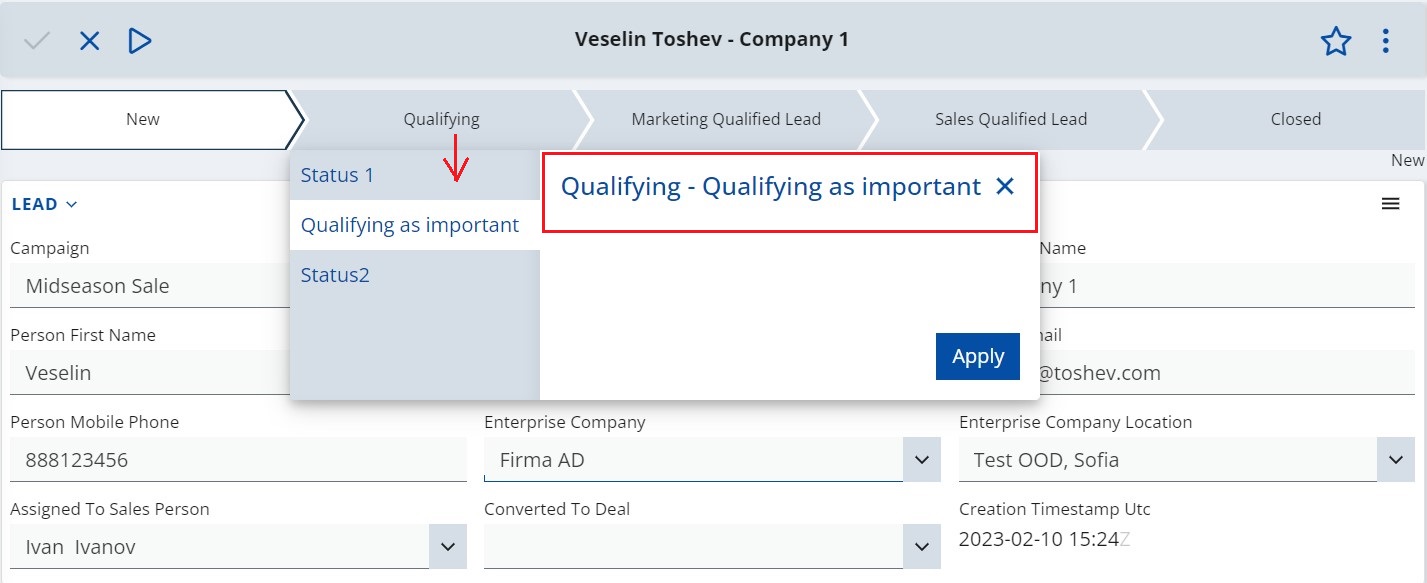Screen dimensions: 1427x583
Task: Select the New stage
Action: point(143,119)
